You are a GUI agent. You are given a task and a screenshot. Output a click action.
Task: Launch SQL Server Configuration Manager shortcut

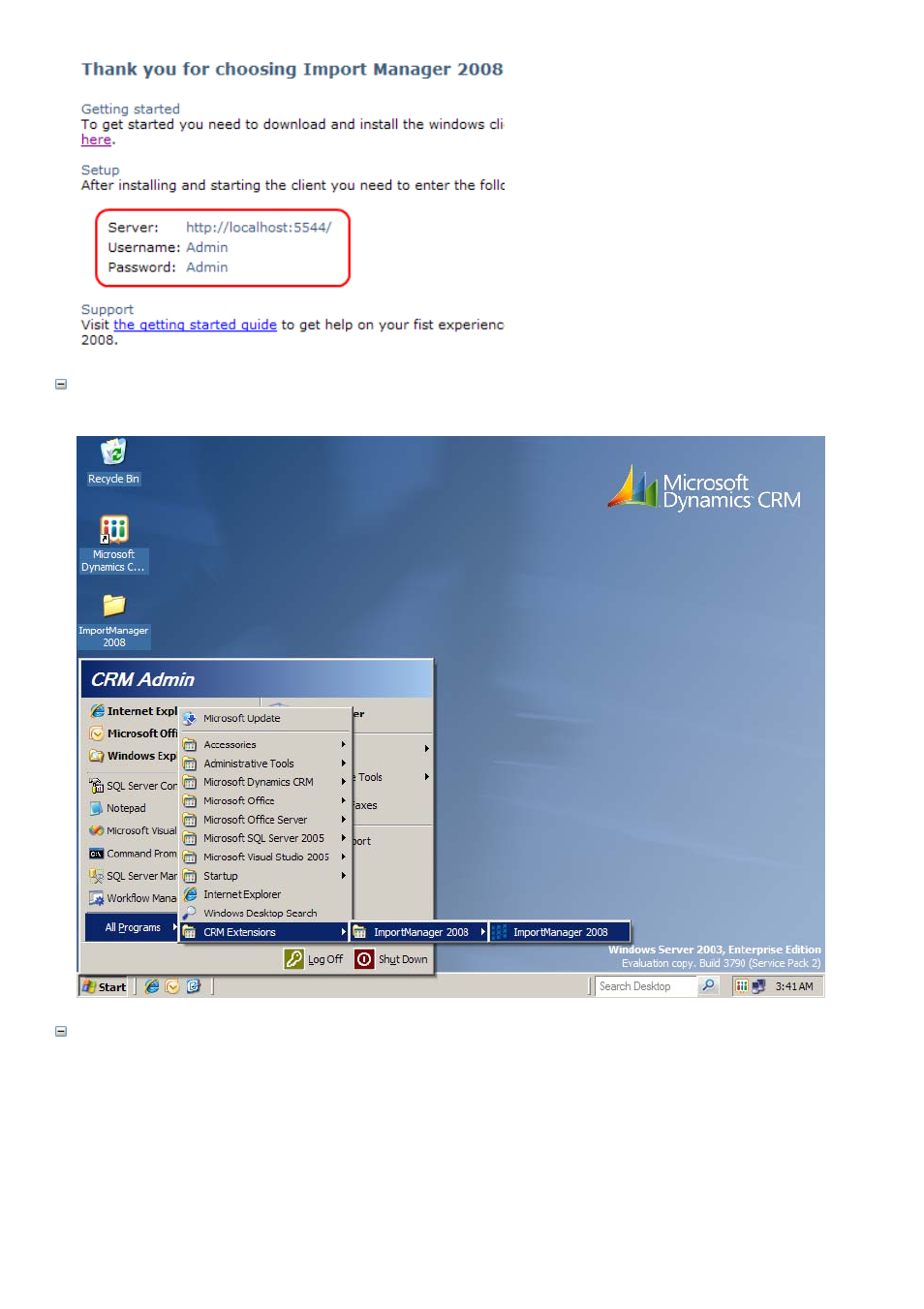point(134,786)
